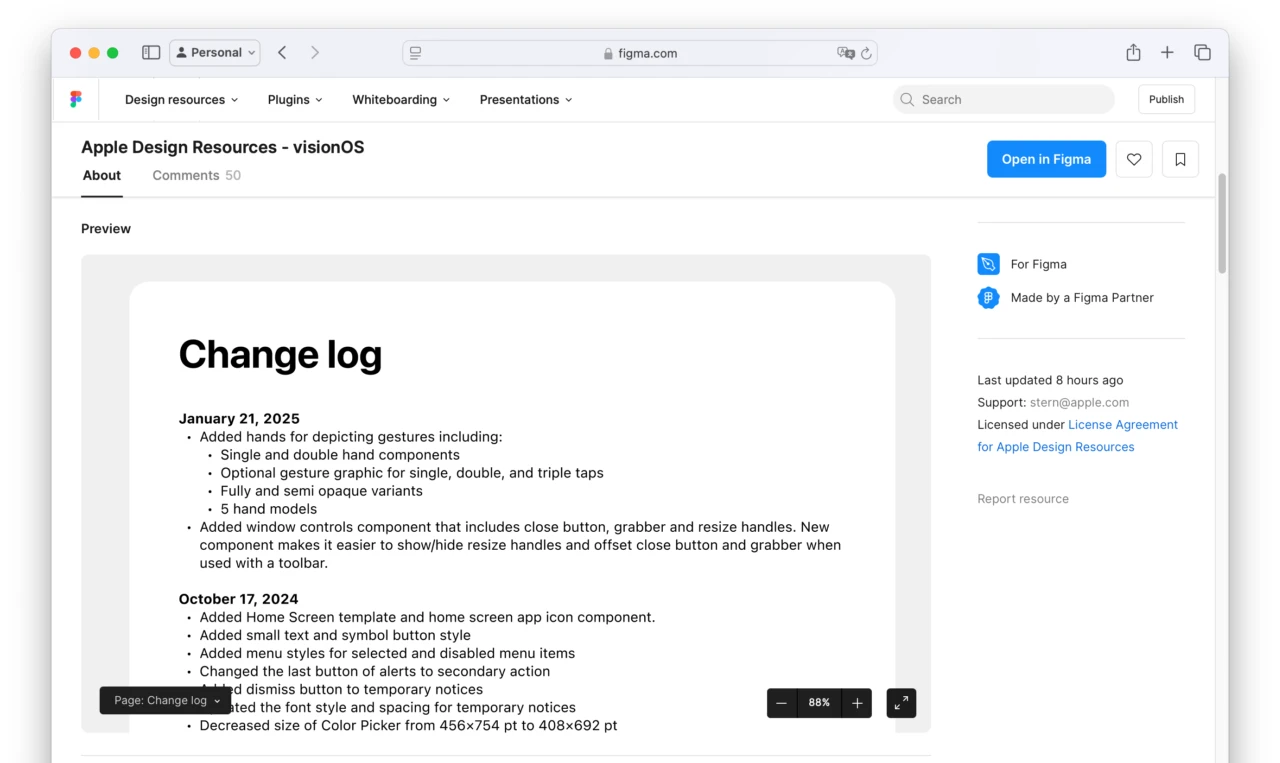Expand the Design resources menu
This screenshot has width=1280, height=763.
pyautogui.click(x=181, y=100)
